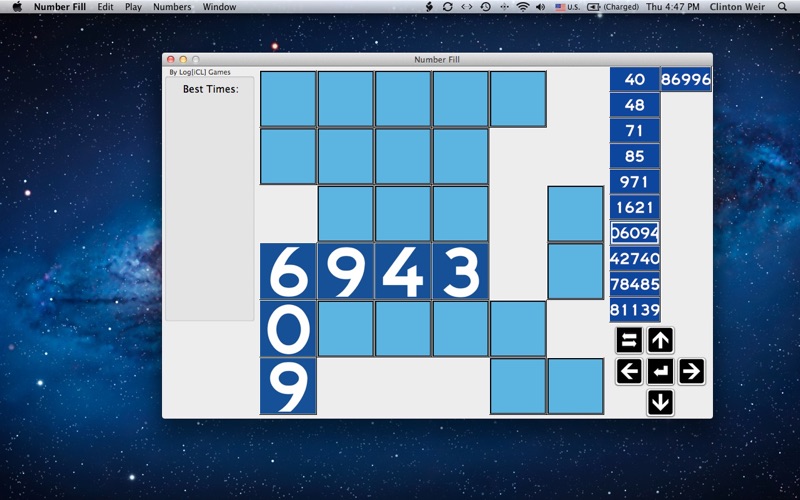Open the Edit menu
This screenshot has width=800, height=500.
pyautogui.click(x=105, y=7)
